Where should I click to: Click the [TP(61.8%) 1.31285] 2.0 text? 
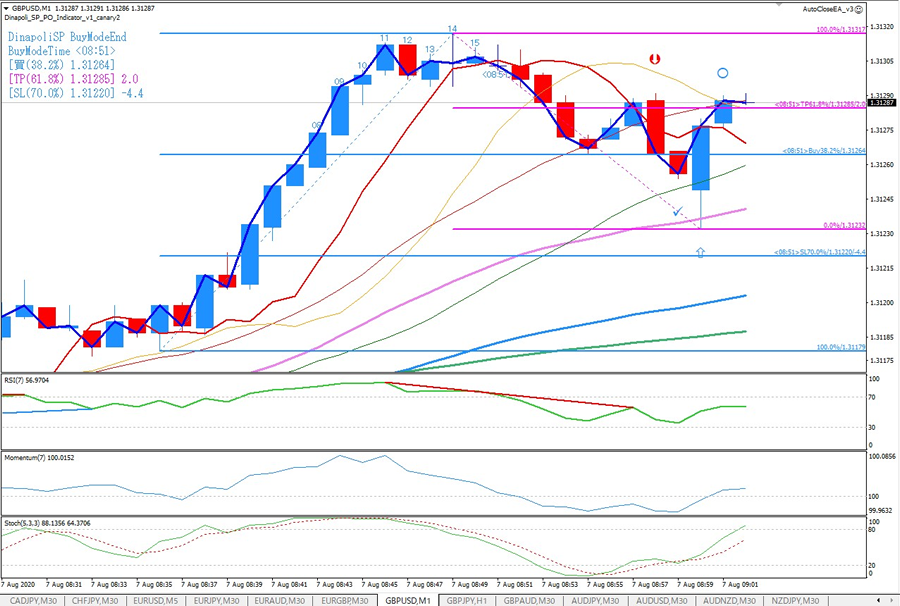[x=73, y=79]
